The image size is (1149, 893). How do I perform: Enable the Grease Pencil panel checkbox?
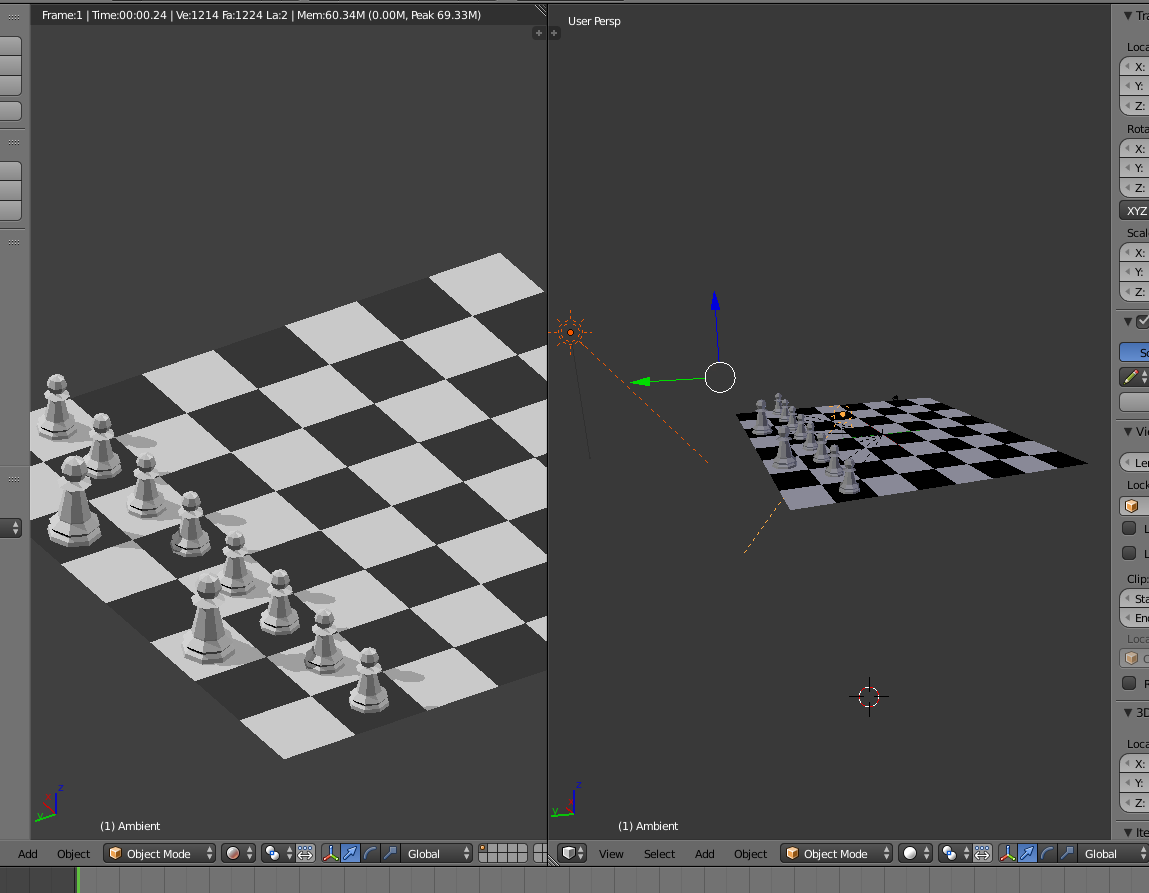click(x=1143, y=321)
